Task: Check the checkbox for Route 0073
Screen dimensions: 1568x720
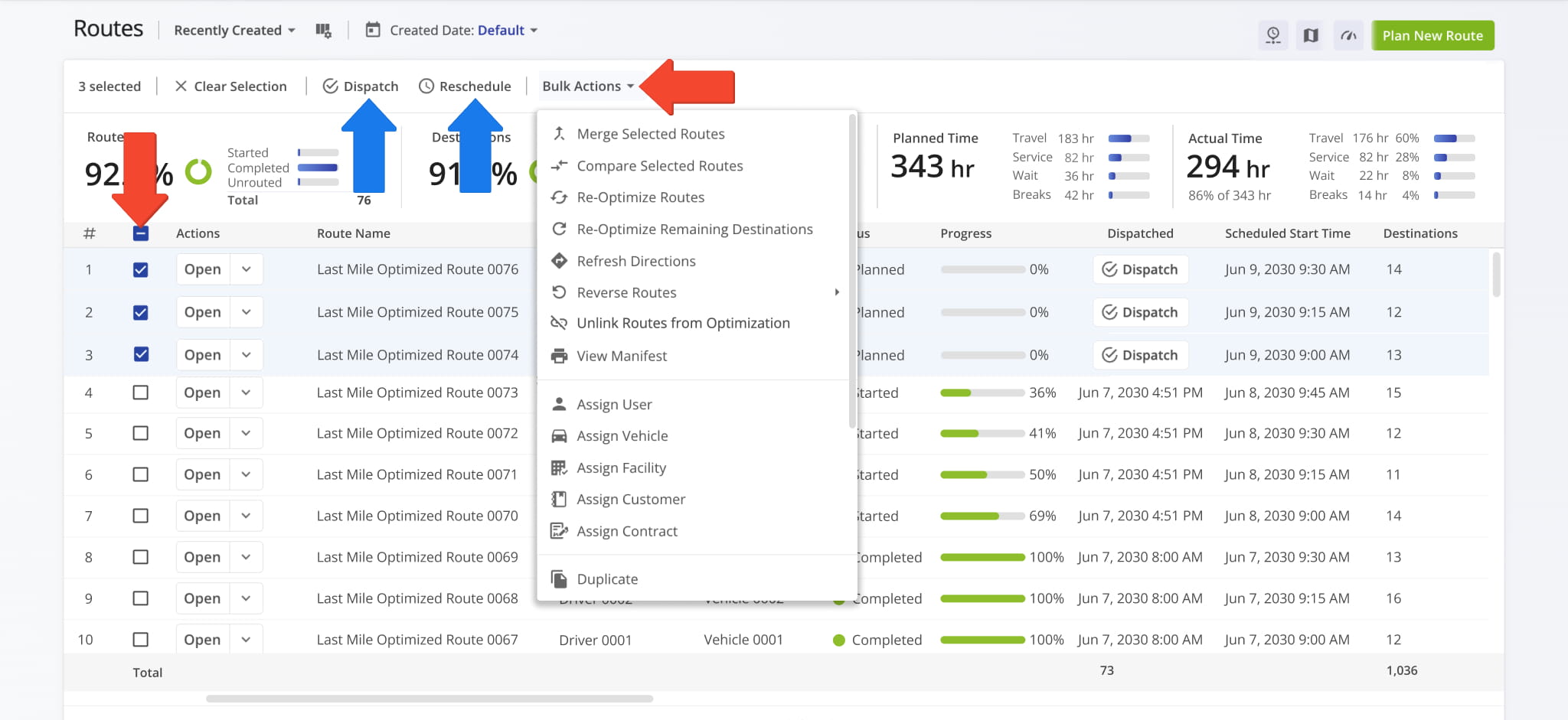Action: [x=140, y=393]
